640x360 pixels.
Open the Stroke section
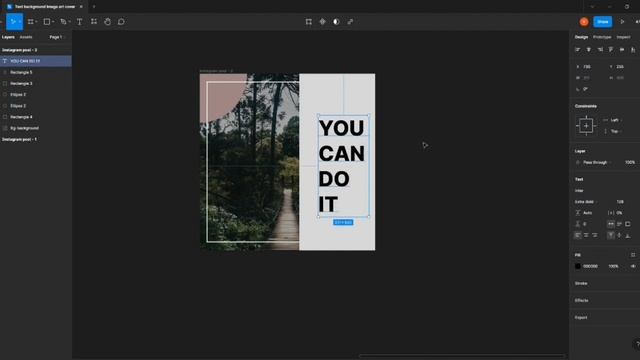click(581, 283)
